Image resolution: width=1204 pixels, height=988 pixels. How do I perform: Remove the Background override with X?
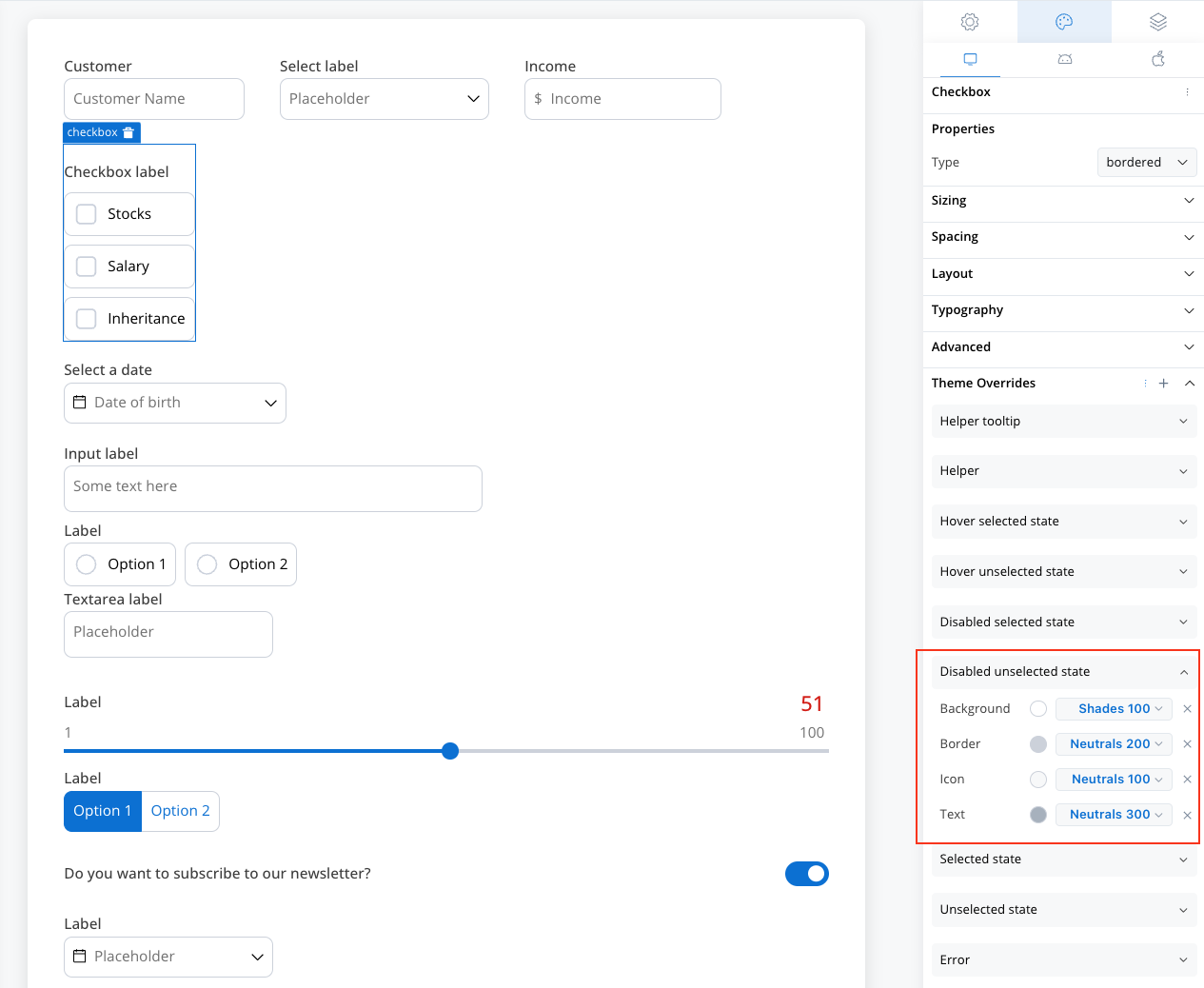[1187, 709]
